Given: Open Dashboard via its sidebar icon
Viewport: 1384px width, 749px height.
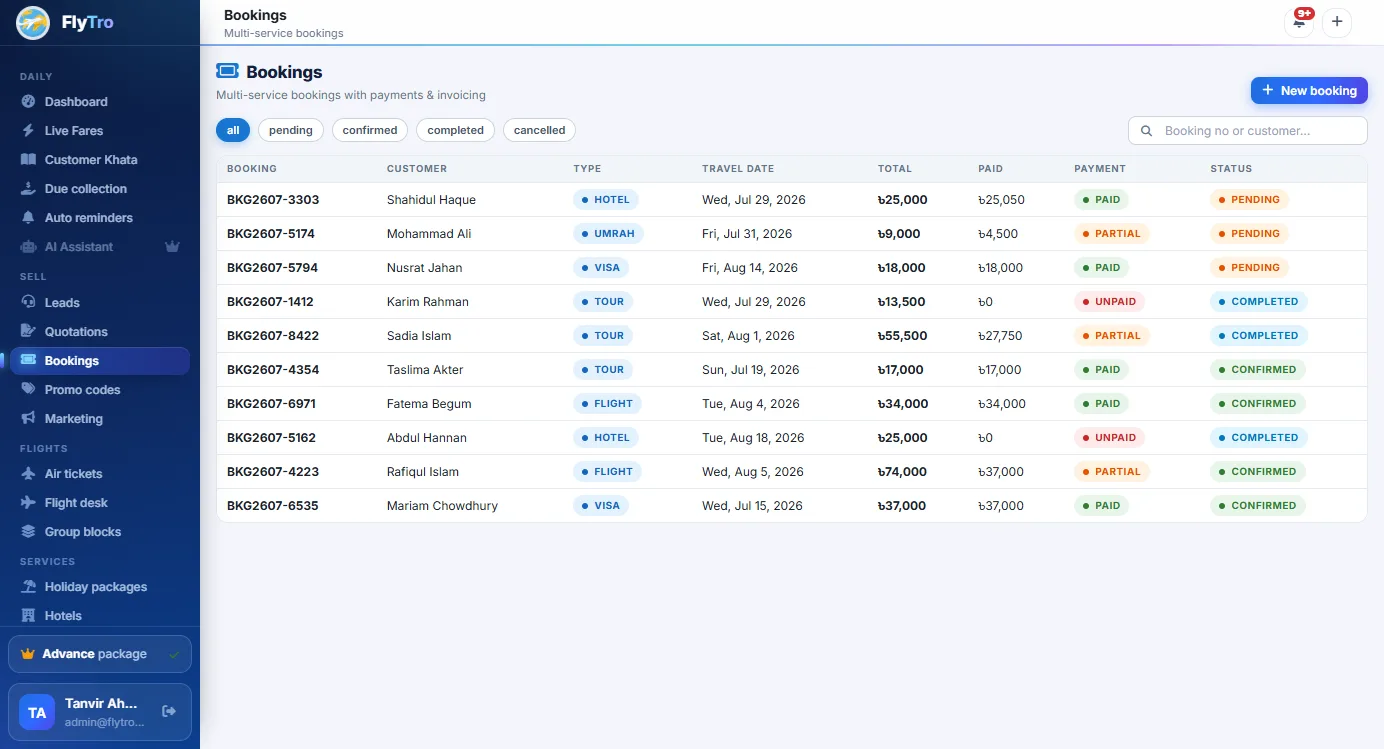Looking at the screenshot, I should (28, 102).
